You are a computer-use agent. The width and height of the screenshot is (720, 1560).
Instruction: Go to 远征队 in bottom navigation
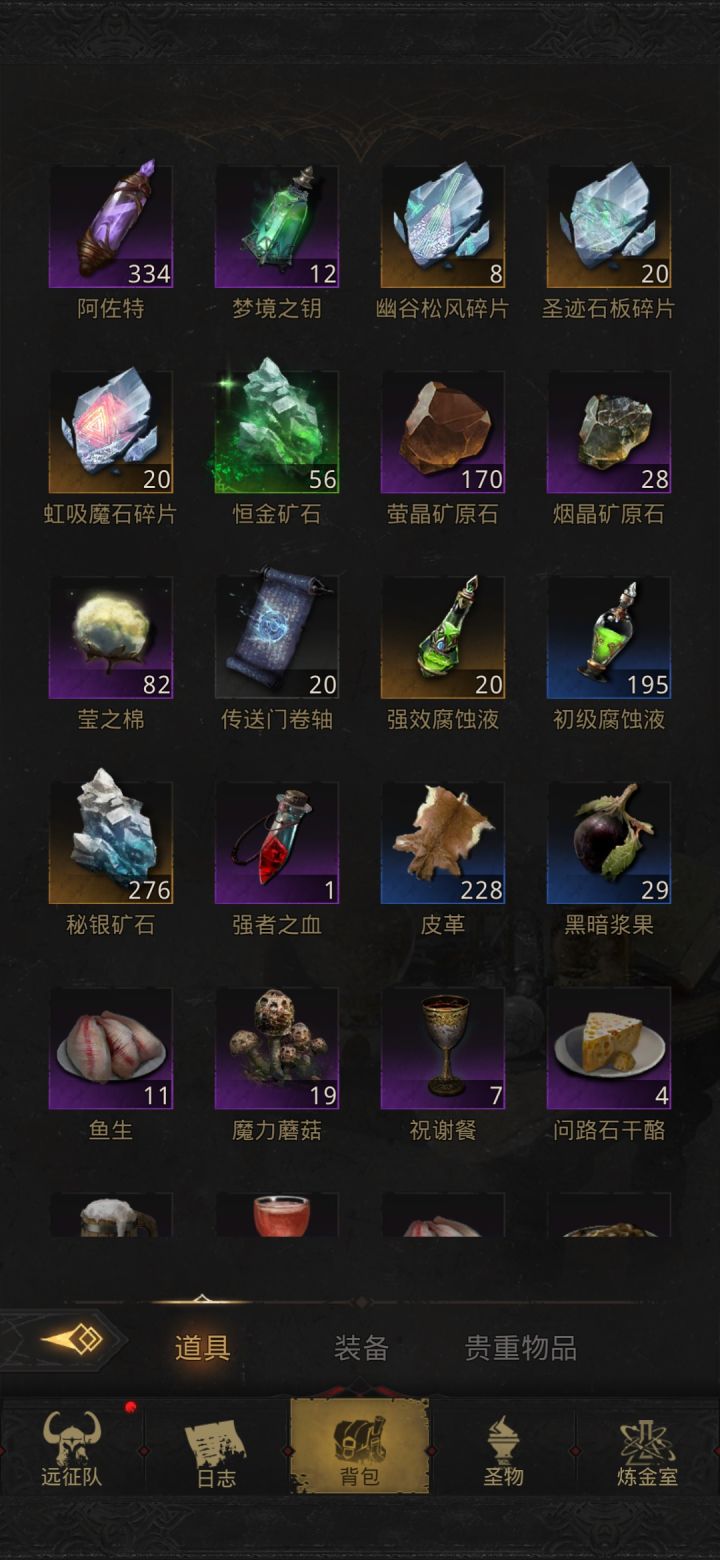72,1449
